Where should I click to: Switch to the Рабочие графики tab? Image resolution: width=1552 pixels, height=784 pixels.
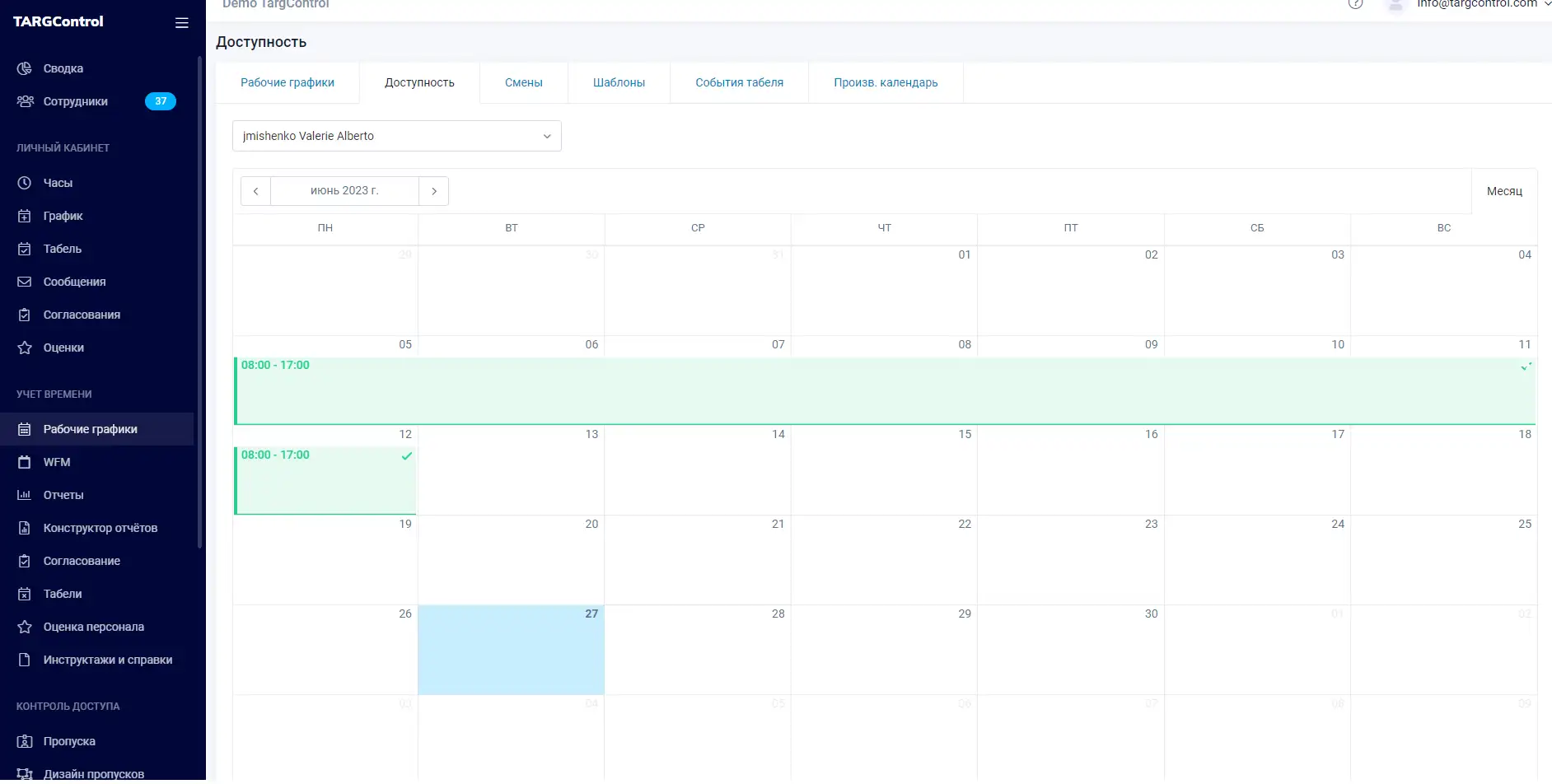click(287, 82)
